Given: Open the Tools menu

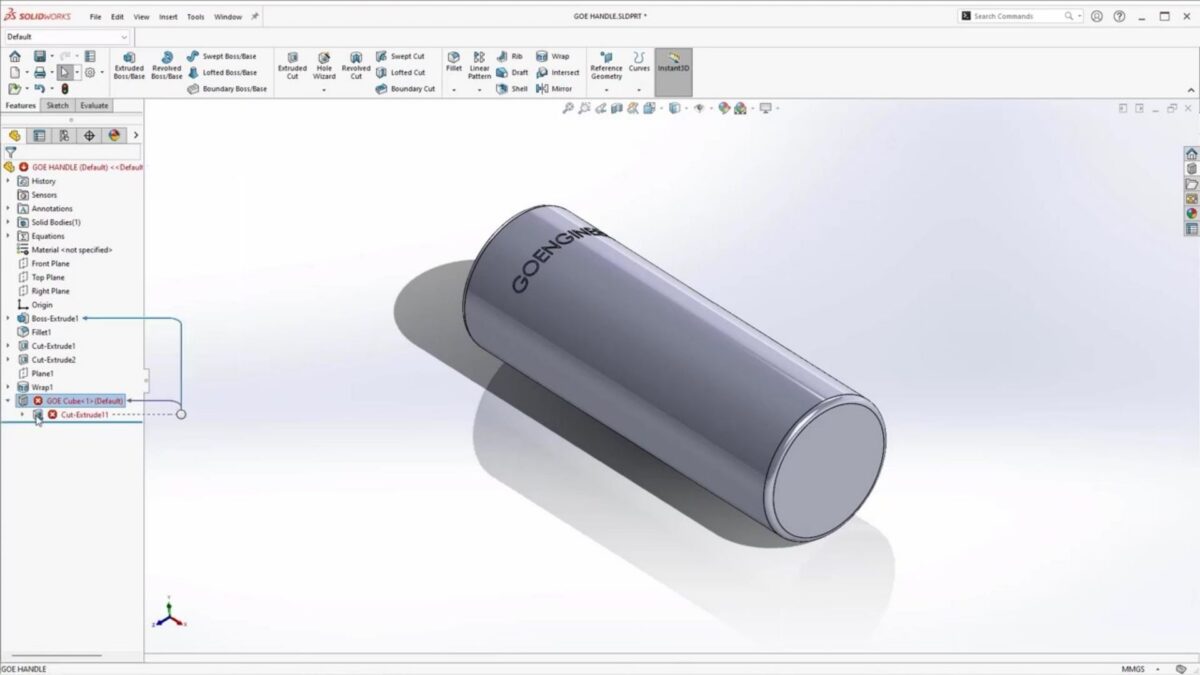Looking at the screenshot, I should coord(195,17).
